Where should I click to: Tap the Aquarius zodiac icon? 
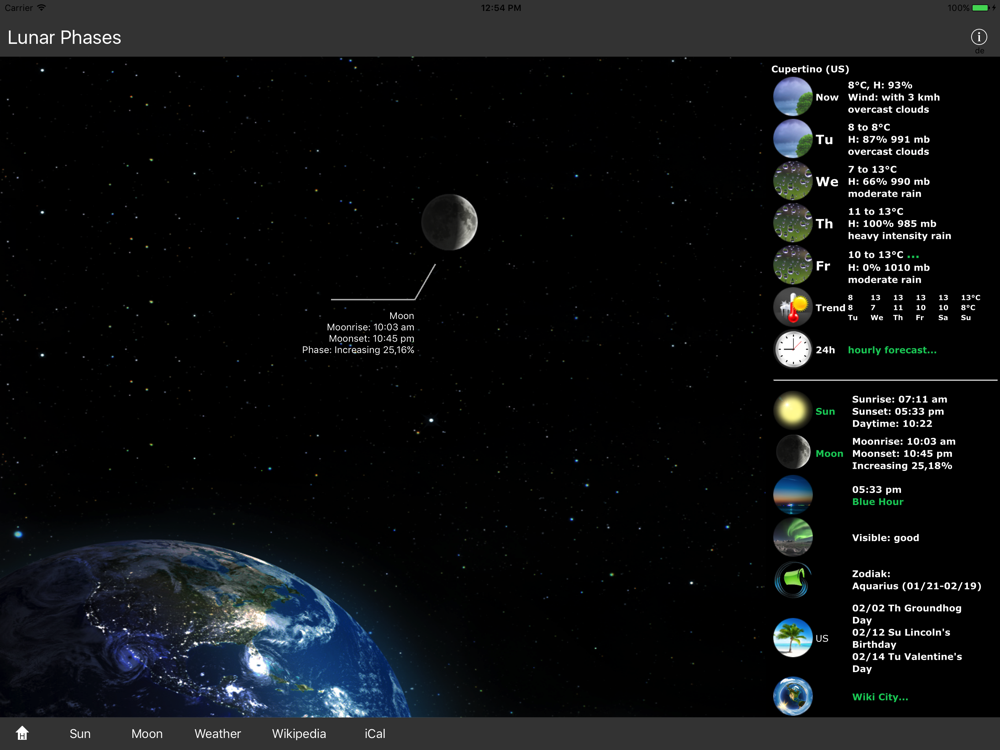[793, 579]
